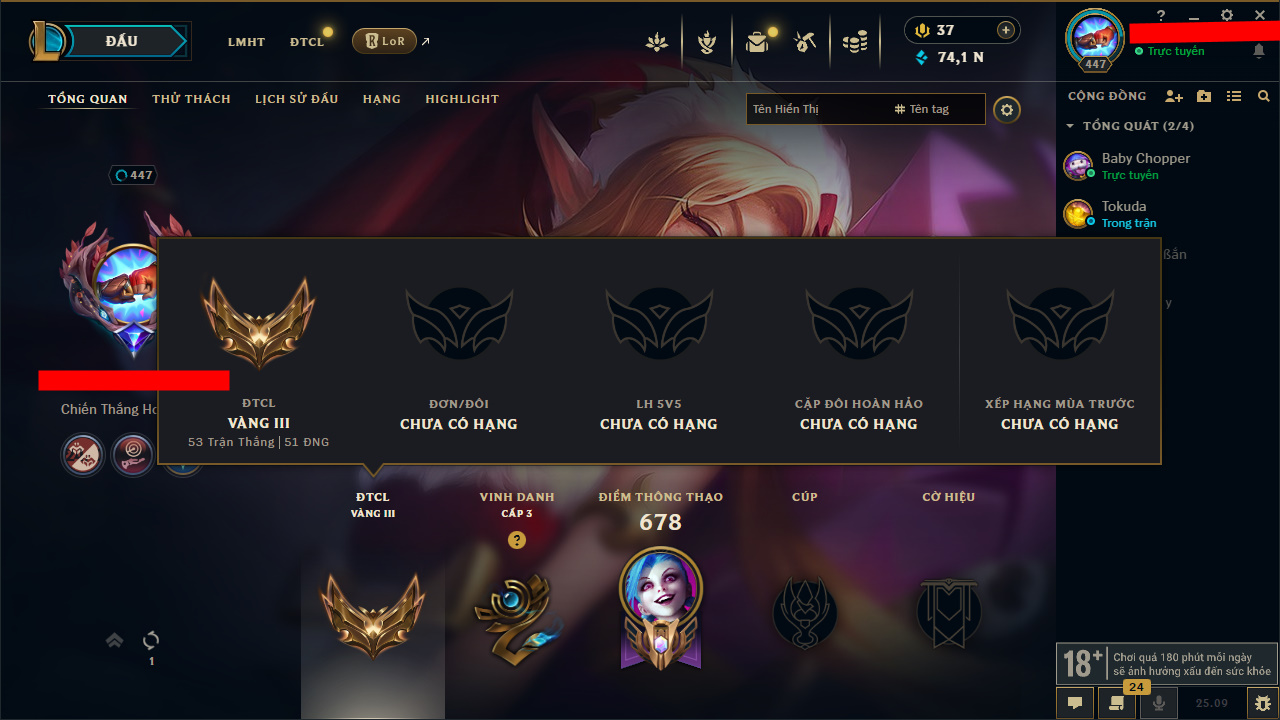This screenshot has height=720, width=1280.
Task: Click the add friend icon
Action: pos(1174,96)
